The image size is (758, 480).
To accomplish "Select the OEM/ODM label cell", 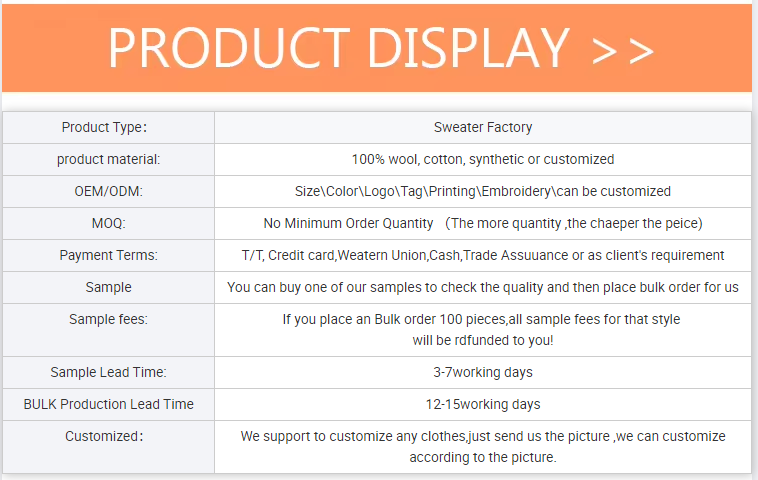I will coord(109,191).
